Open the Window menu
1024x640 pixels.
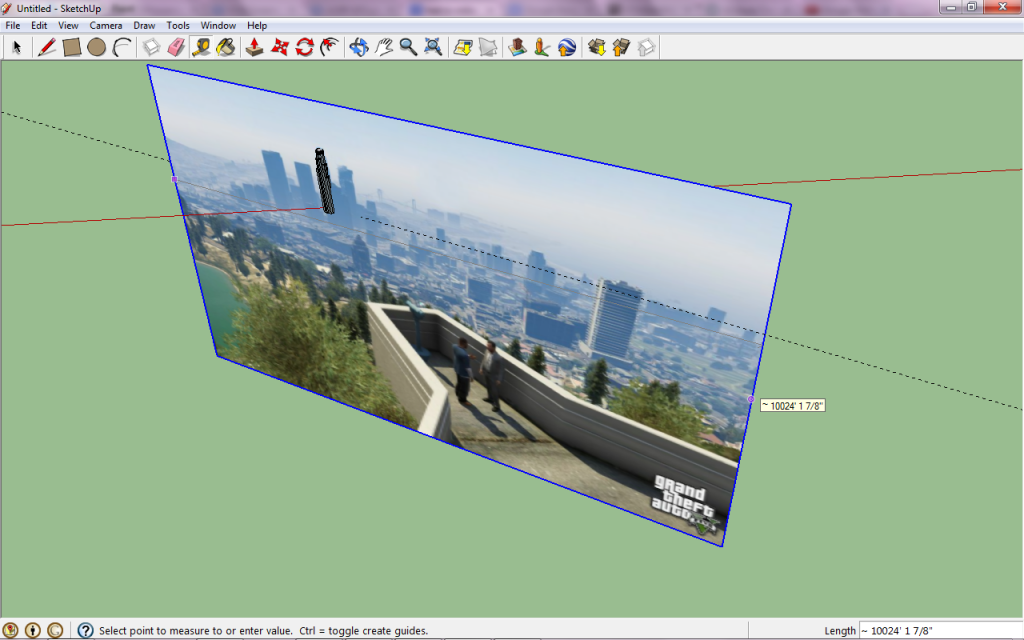pyautogui.click(x=218, y=25)
